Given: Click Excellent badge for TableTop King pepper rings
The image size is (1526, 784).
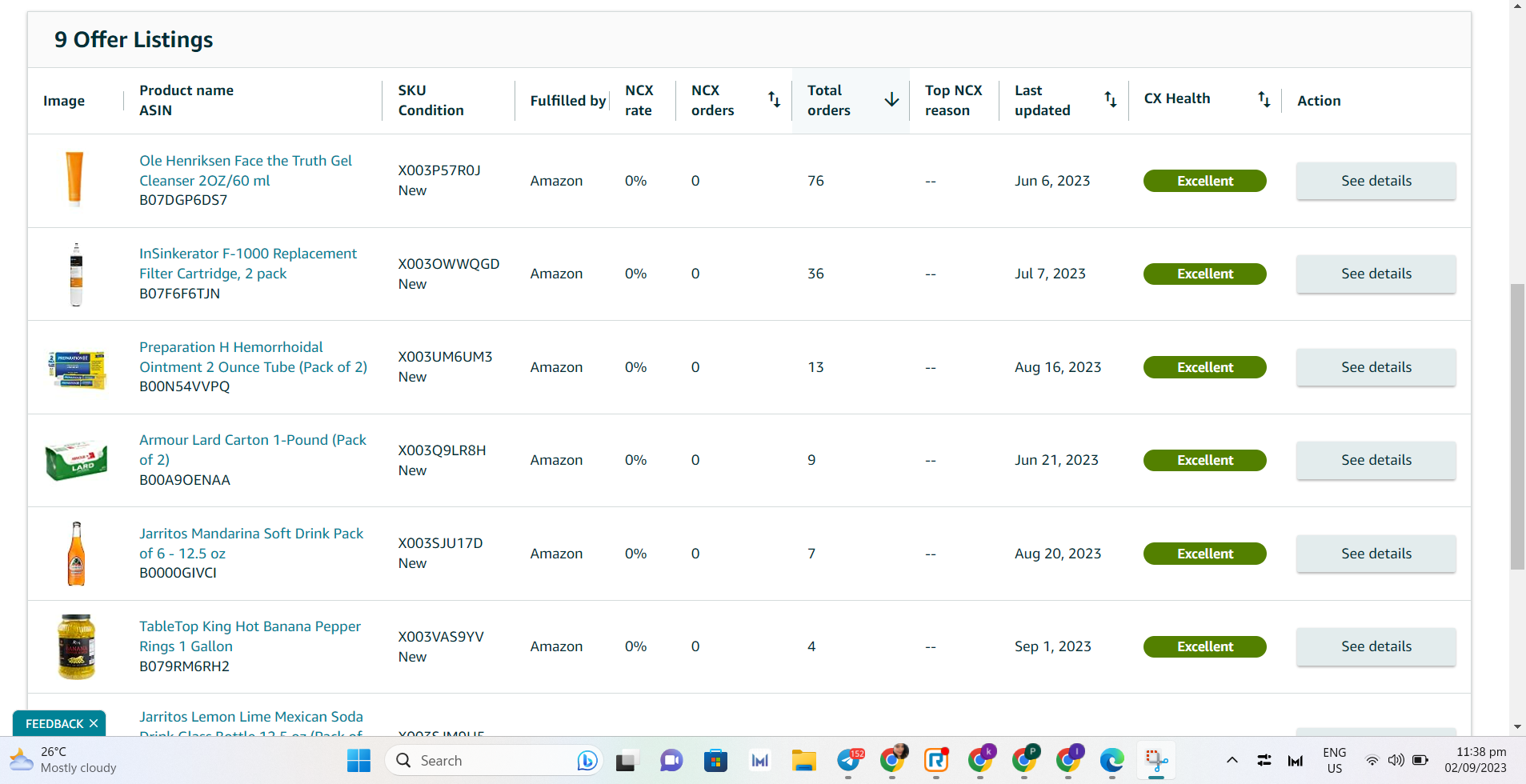Looking at the screenshot, I should (x=1204, y=646).
